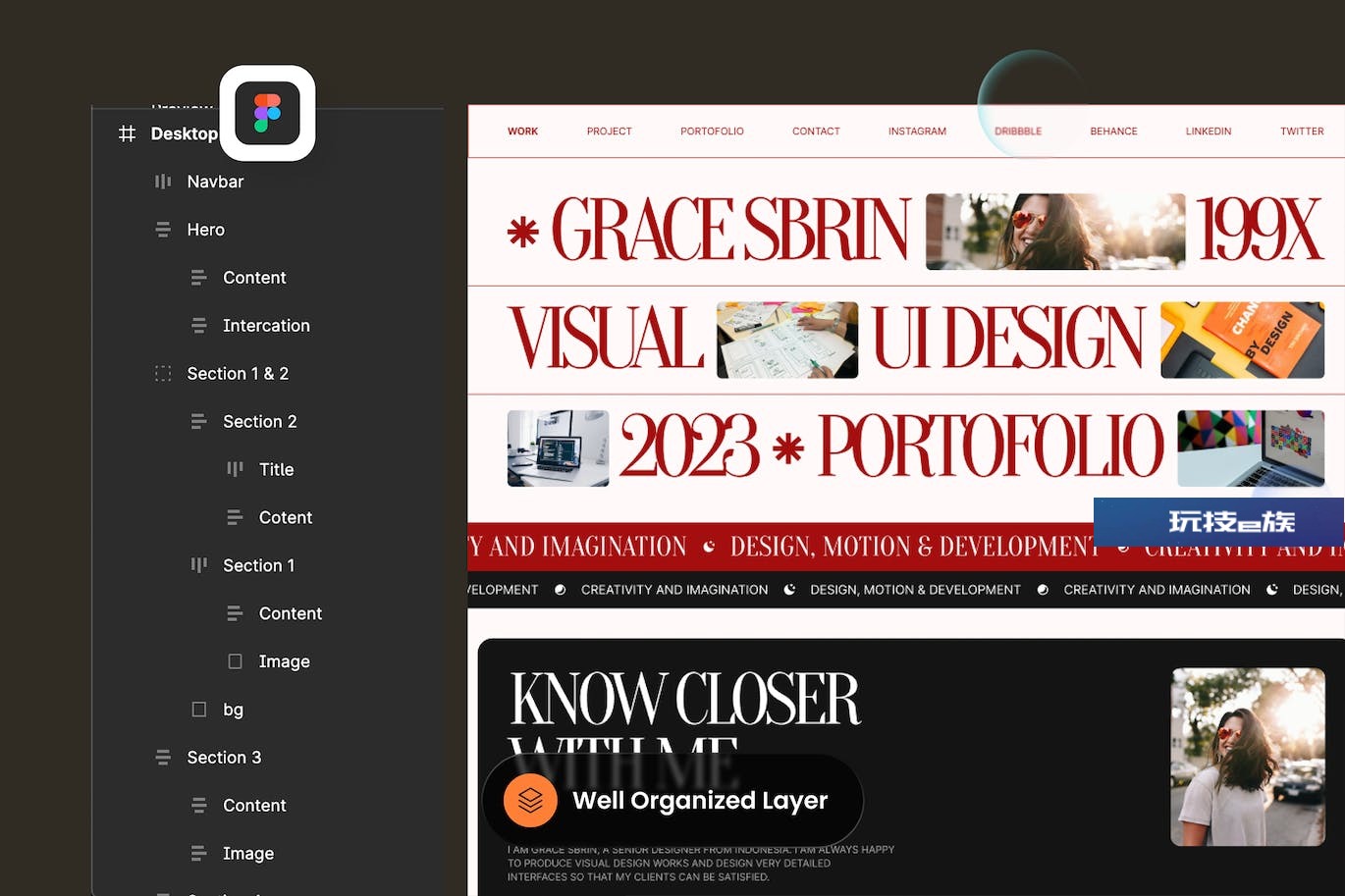Select the Title layer
The width and height of the screenshot is (1345, 896).
(276, 469)
